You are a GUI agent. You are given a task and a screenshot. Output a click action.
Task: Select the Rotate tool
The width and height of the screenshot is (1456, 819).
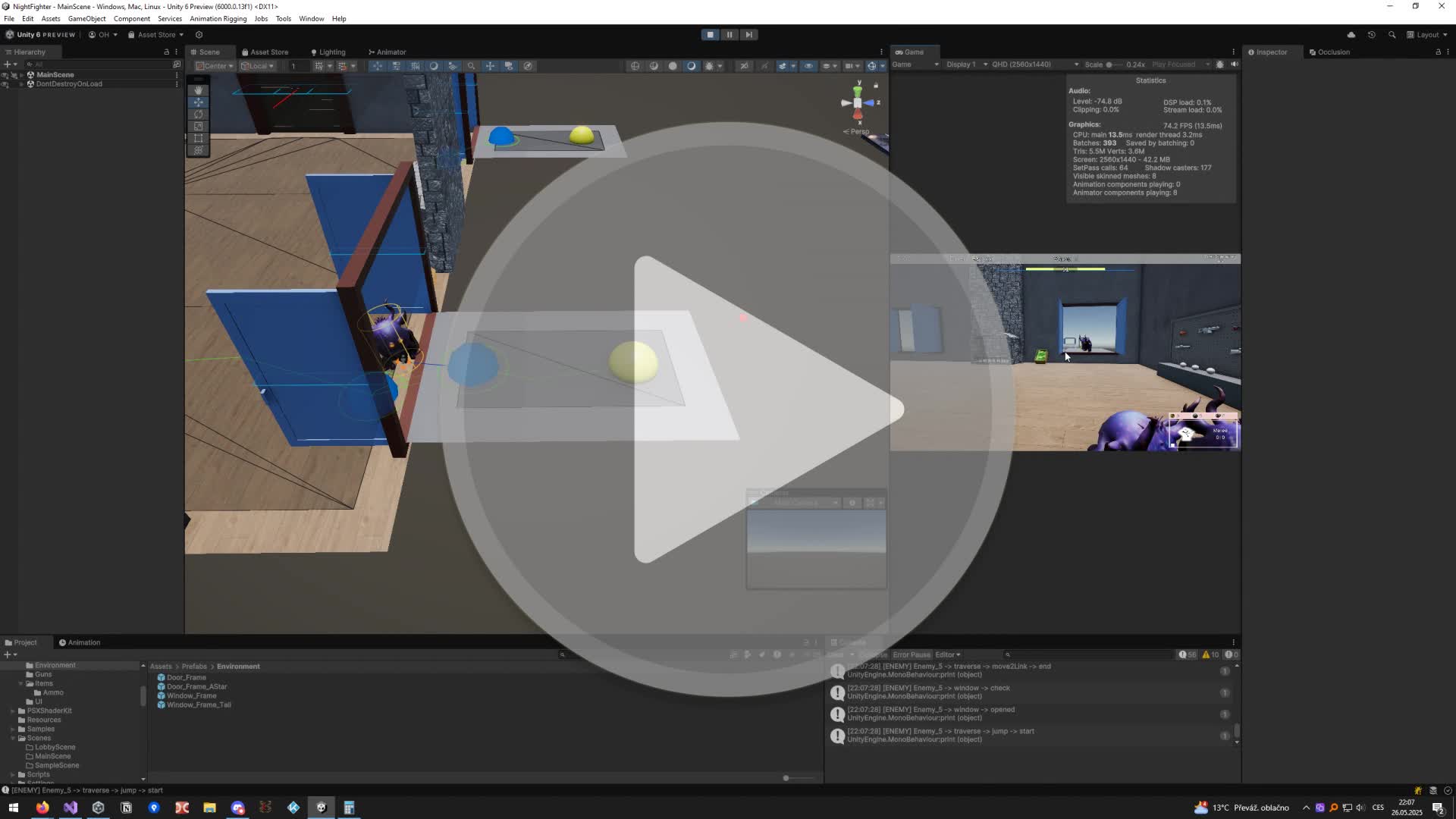click(x=199, y=115)
